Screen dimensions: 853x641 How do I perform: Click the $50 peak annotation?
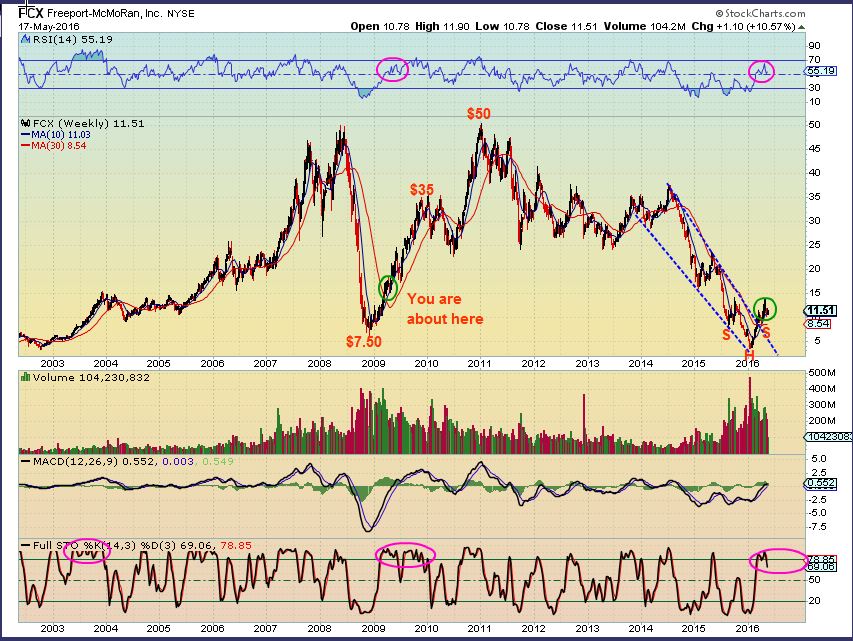coord(479,113)
